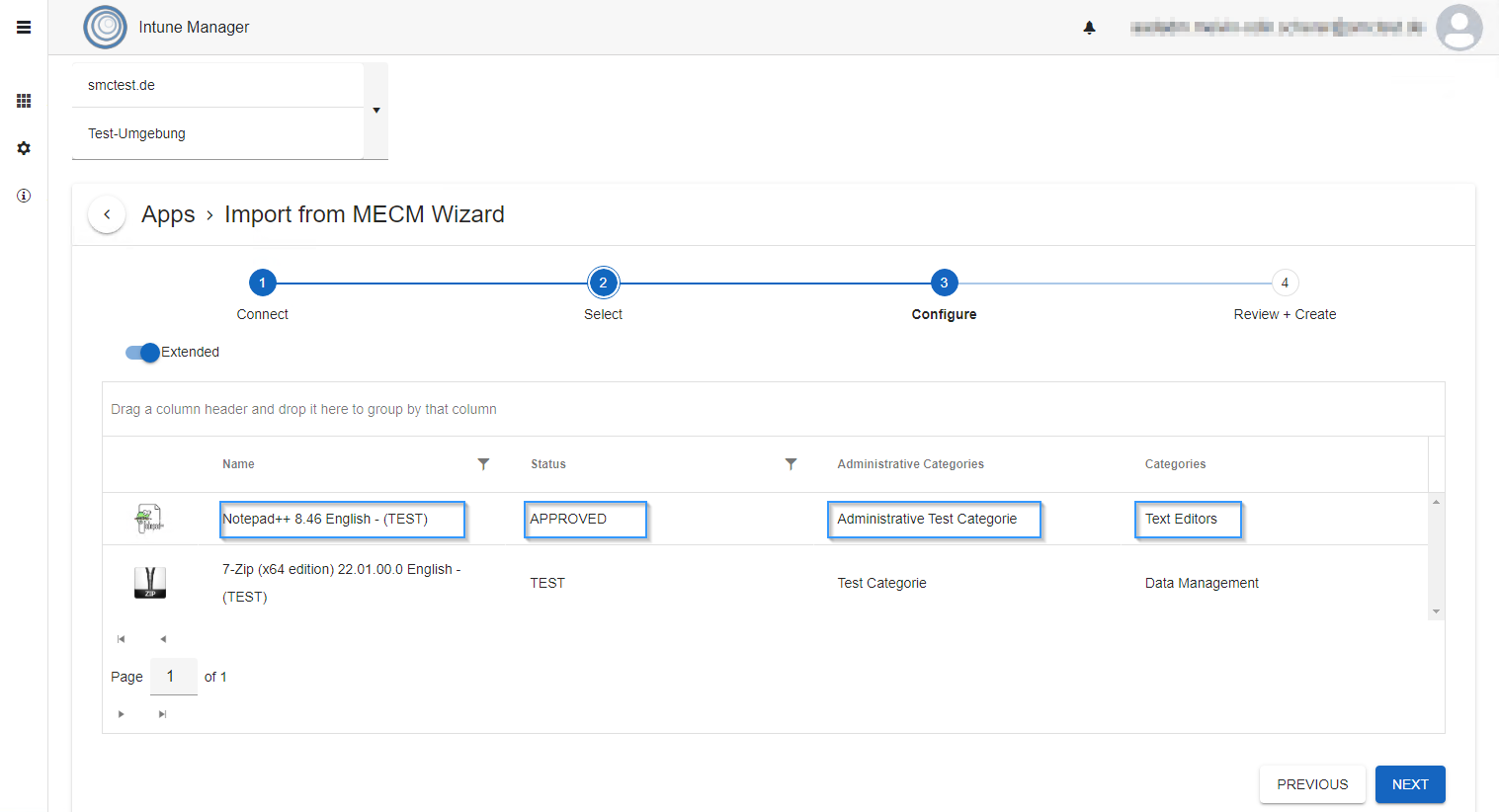Go to wizard step 4 Review + Create
1499x812 pixels.
[1285, 283]
